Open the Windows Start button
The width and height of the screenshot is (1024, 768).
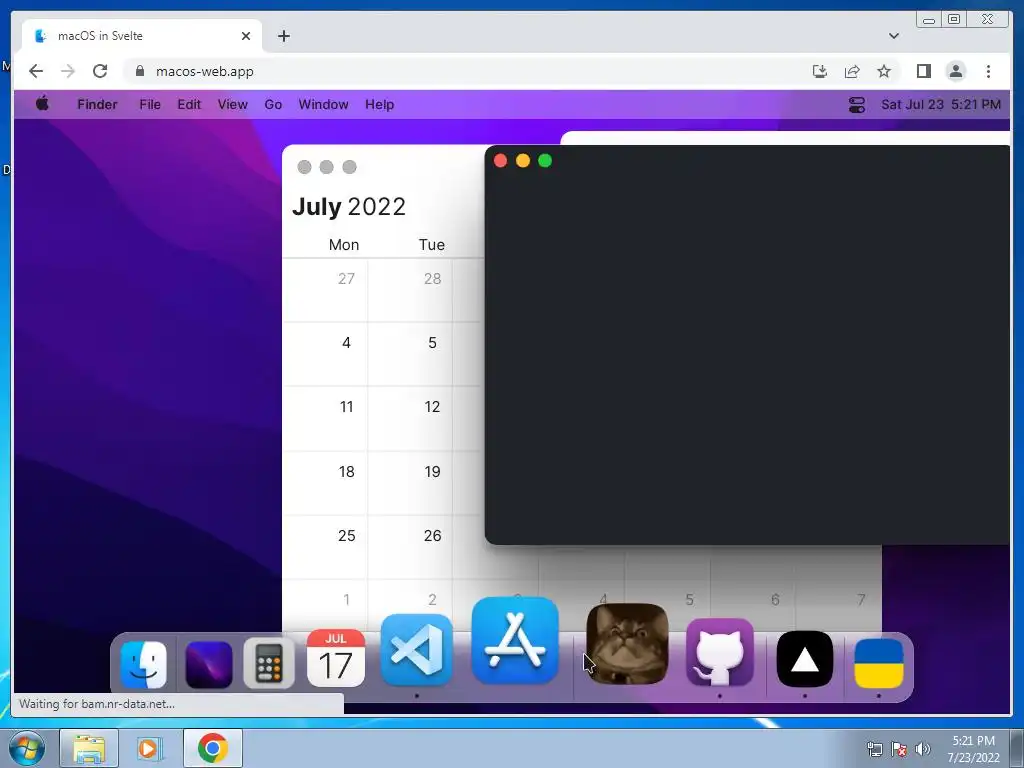[27, 748]
